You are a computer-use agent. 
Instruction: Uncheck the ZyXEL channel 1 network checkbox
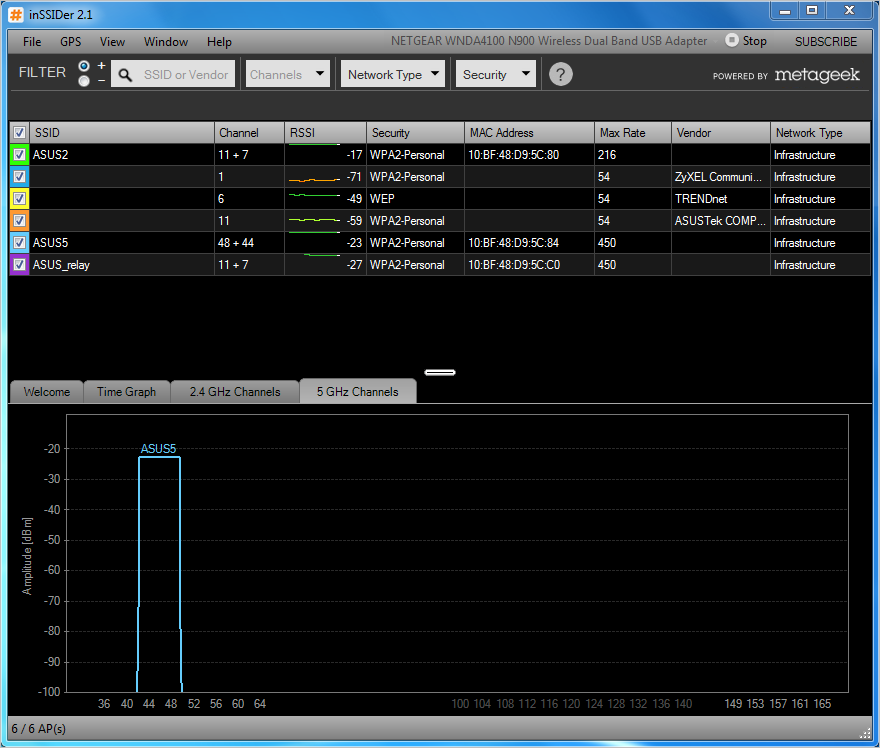[x=20, y=176]
